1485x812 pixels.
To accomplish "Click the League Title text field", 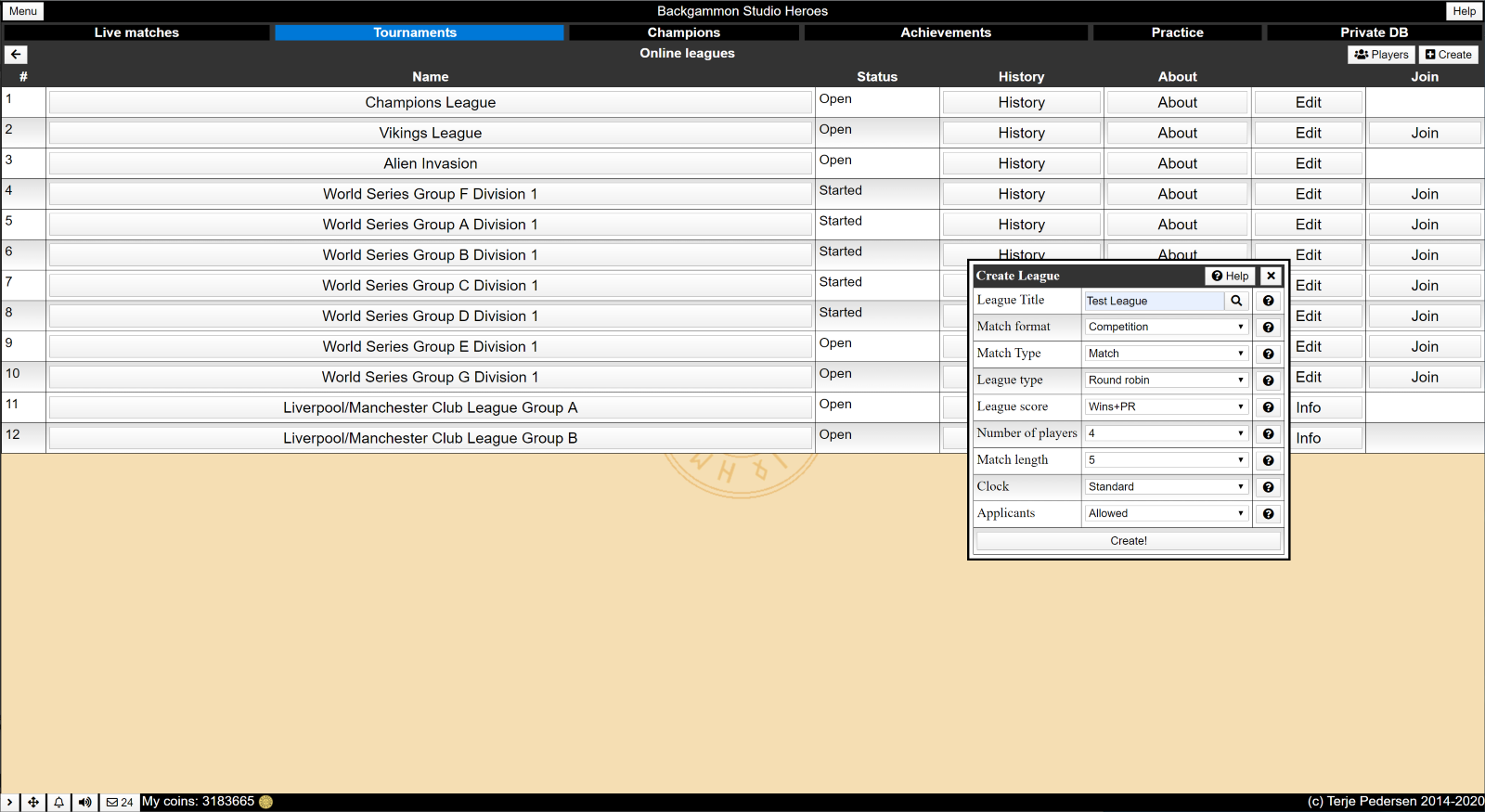I will pyautogui.click(x=1154, y=301).
